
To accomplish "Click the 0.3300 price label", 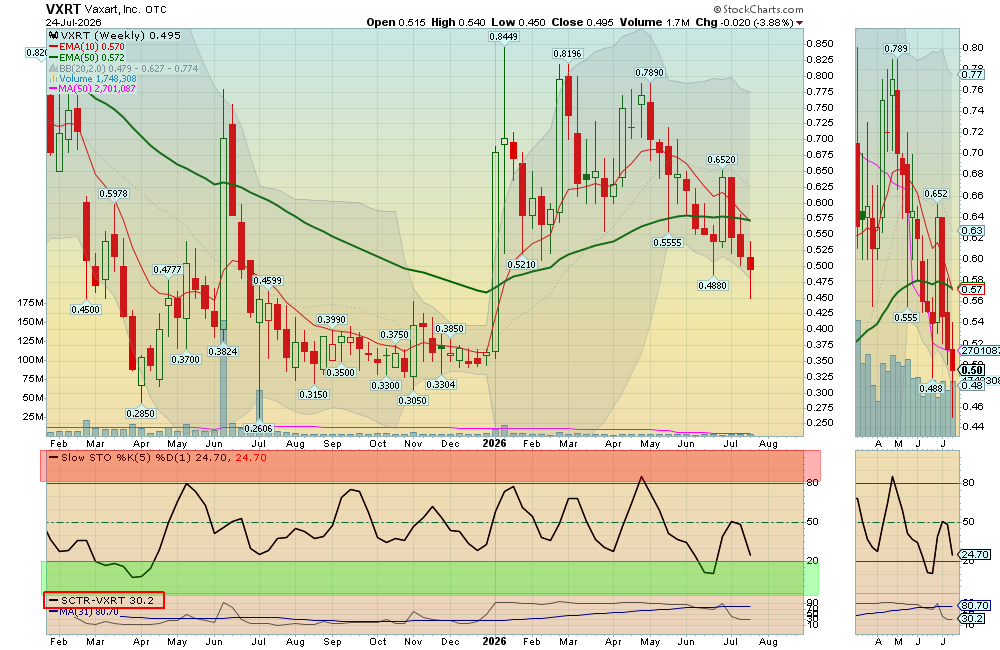I will point(386,385).
